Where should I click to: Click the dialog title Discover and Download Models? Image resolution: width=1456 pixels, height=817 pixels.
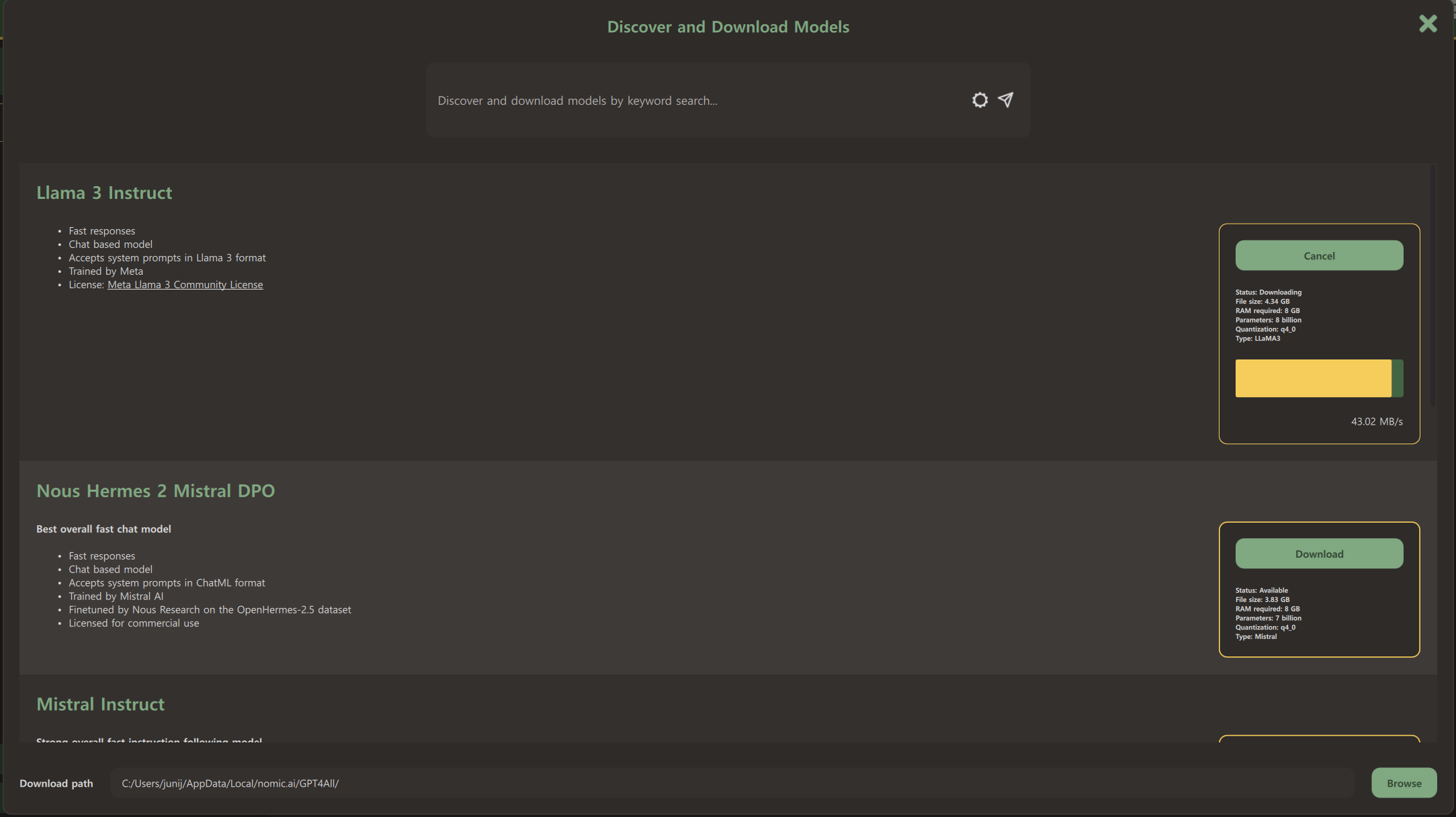(x=728, y=27)
